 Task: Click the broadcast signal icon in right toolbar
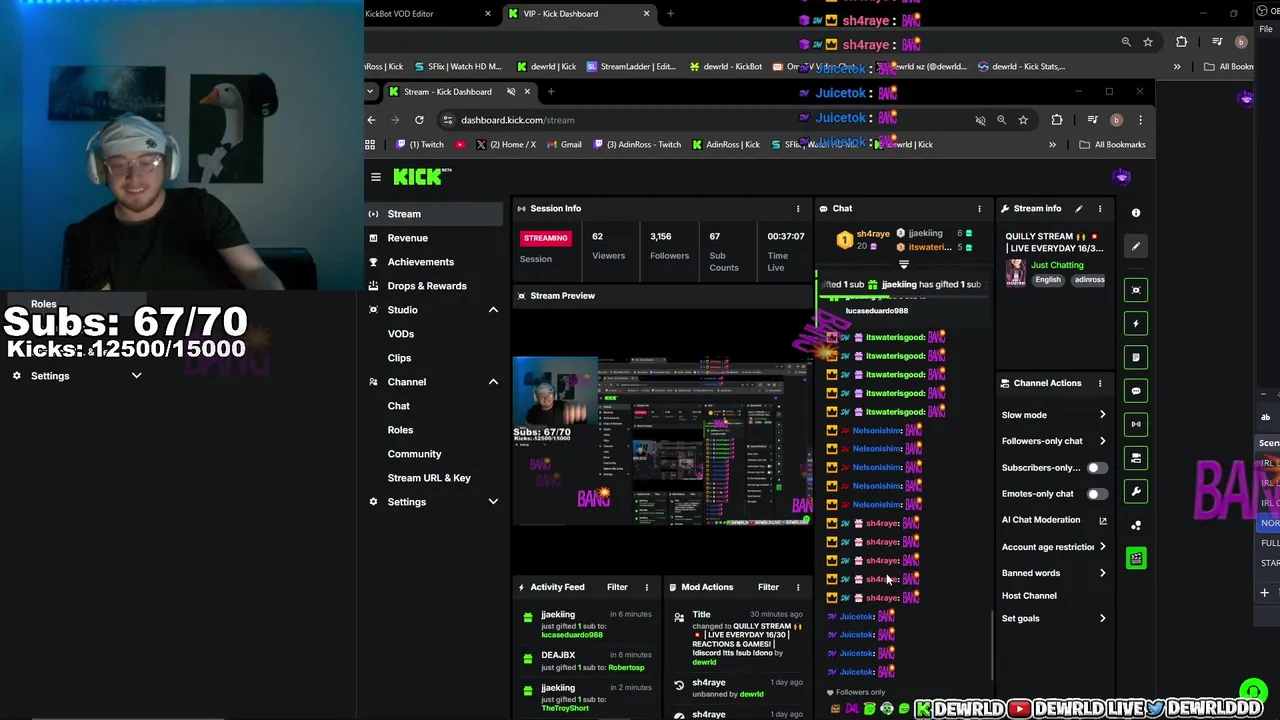point(1136,424)
